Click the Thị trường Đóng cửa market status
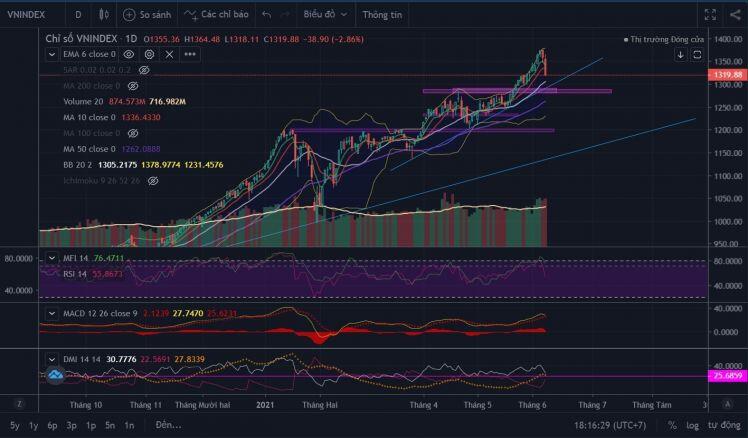The height and width of the screenshot is (438, 748). click(x=664, y=39)
